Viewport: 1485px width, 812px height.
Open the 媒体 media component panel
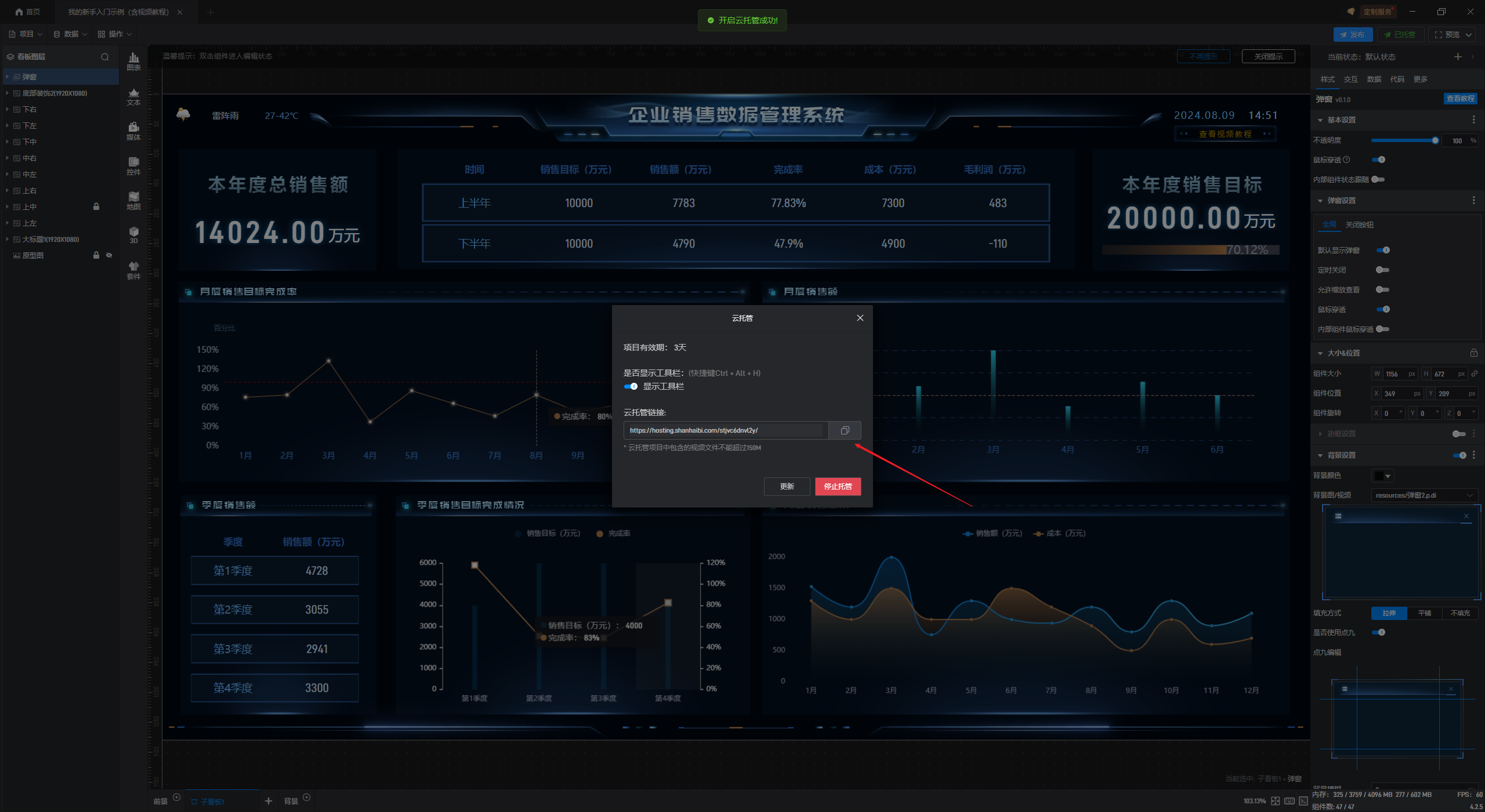pyautogui.click(x=133, y=131)
